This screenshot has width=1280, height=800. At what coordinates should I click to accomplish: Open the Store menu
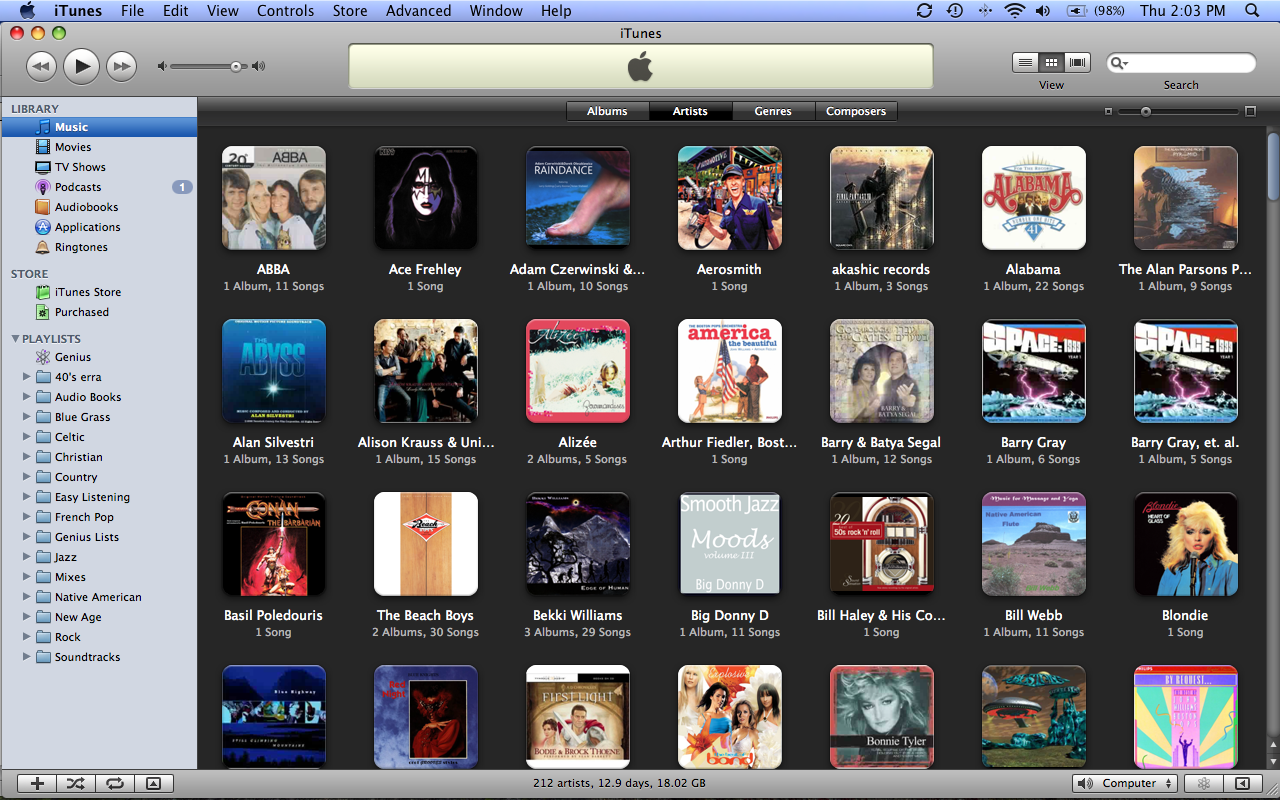pos(350,11)
